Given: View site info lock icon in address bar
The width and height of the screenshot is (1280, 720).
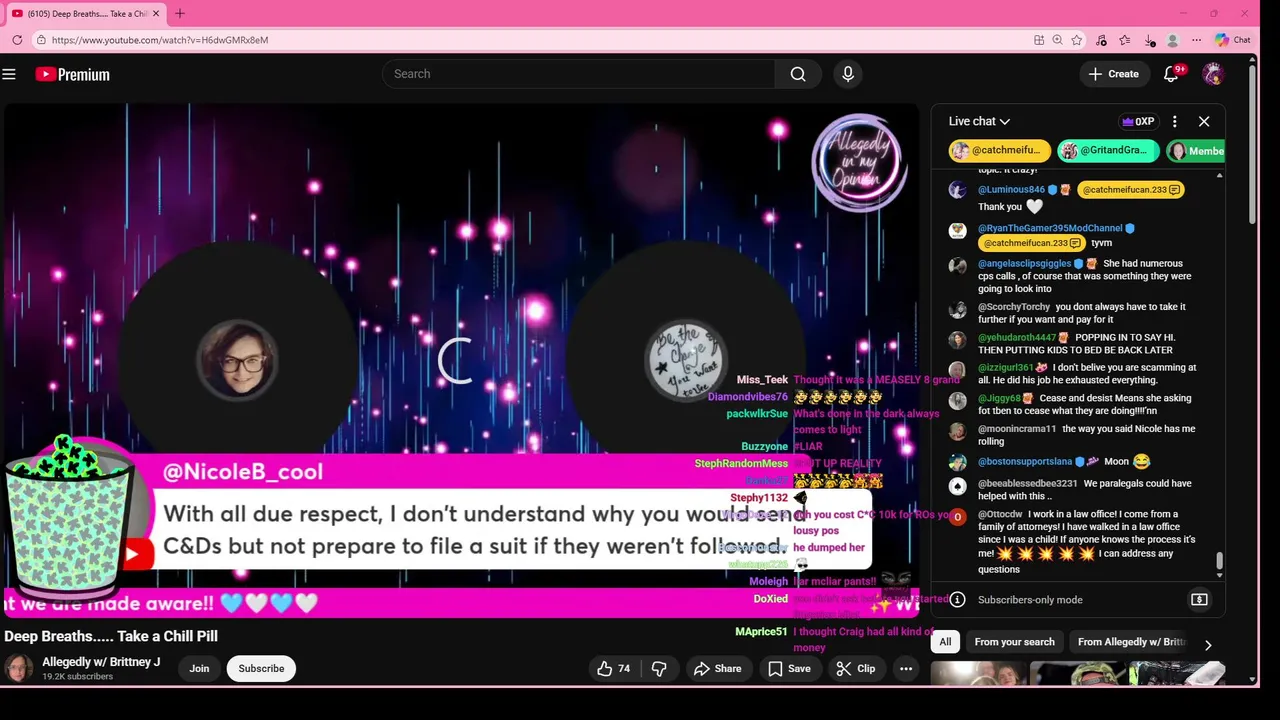Looking at the screenshot, I should pyautogui.click(x=41, y=40).
